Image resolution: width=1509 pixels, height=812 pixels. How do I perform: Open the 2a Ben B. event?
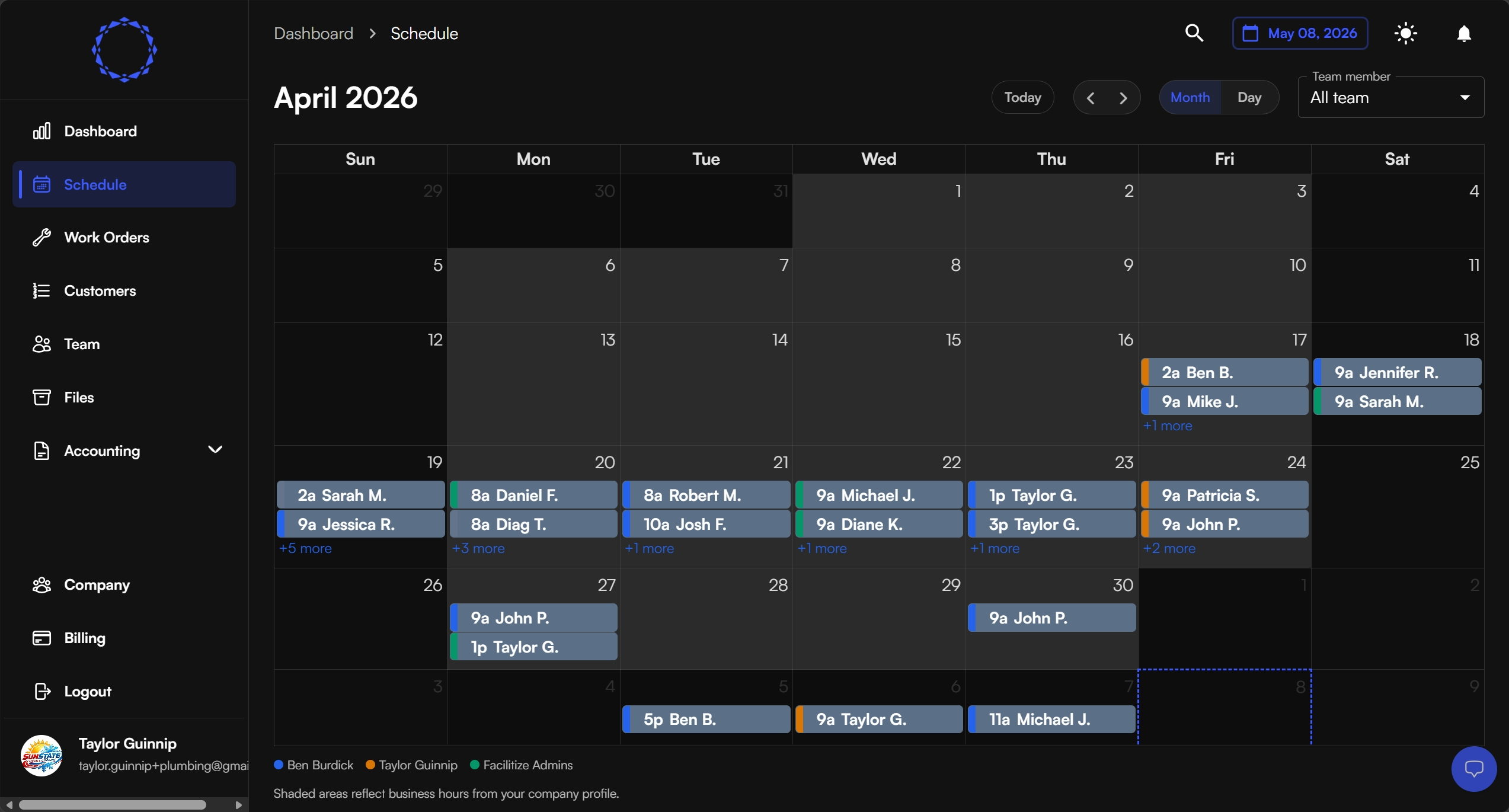1225,372
